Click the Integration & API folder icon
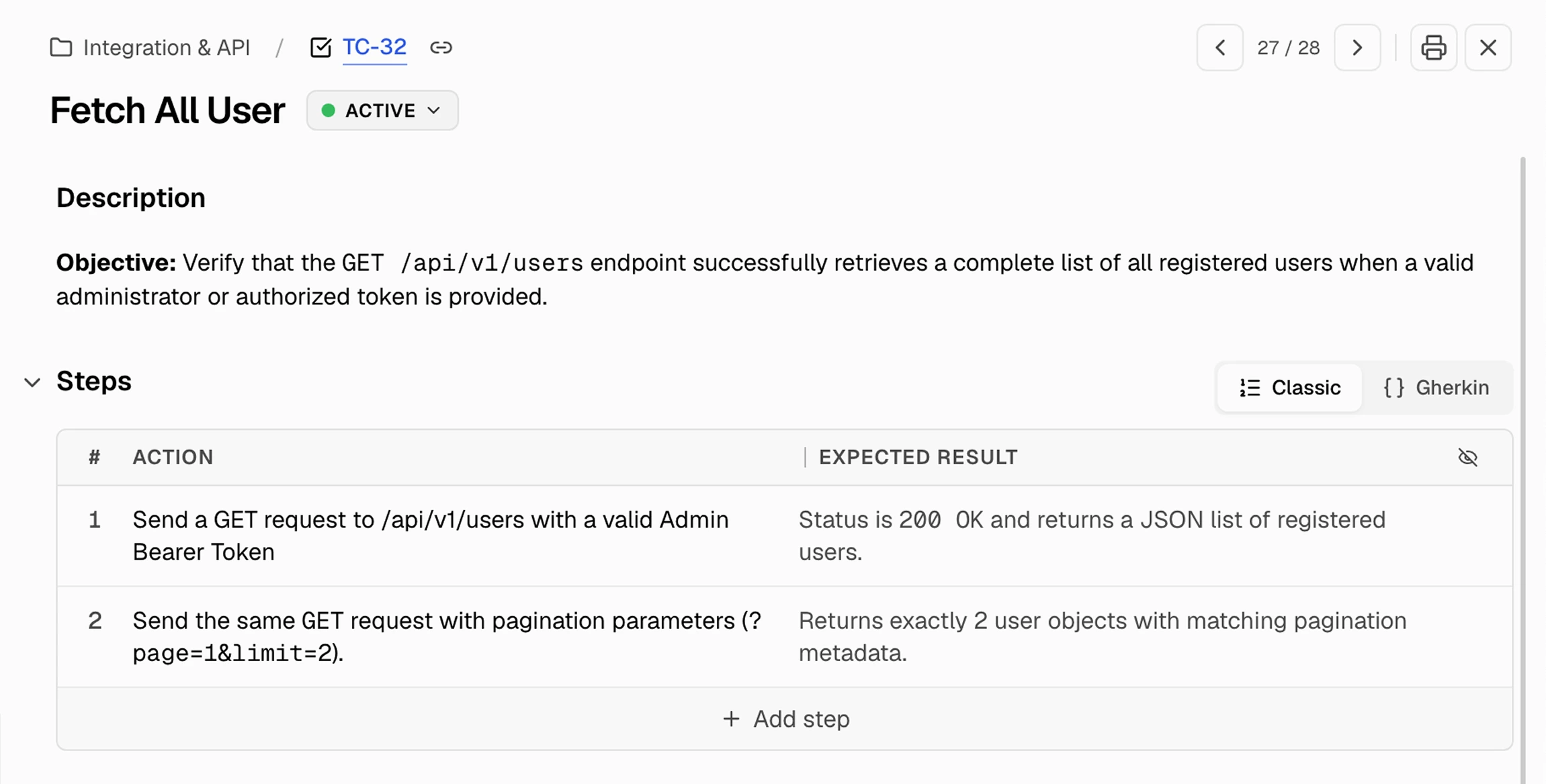1546x784 pixels. tap(61, 48)
